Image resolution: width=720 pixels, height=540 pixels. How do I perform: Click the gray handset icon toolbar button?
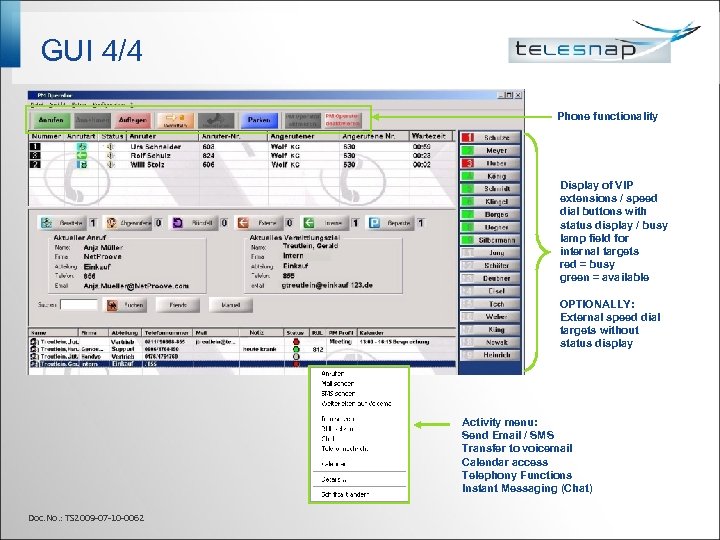216,120
